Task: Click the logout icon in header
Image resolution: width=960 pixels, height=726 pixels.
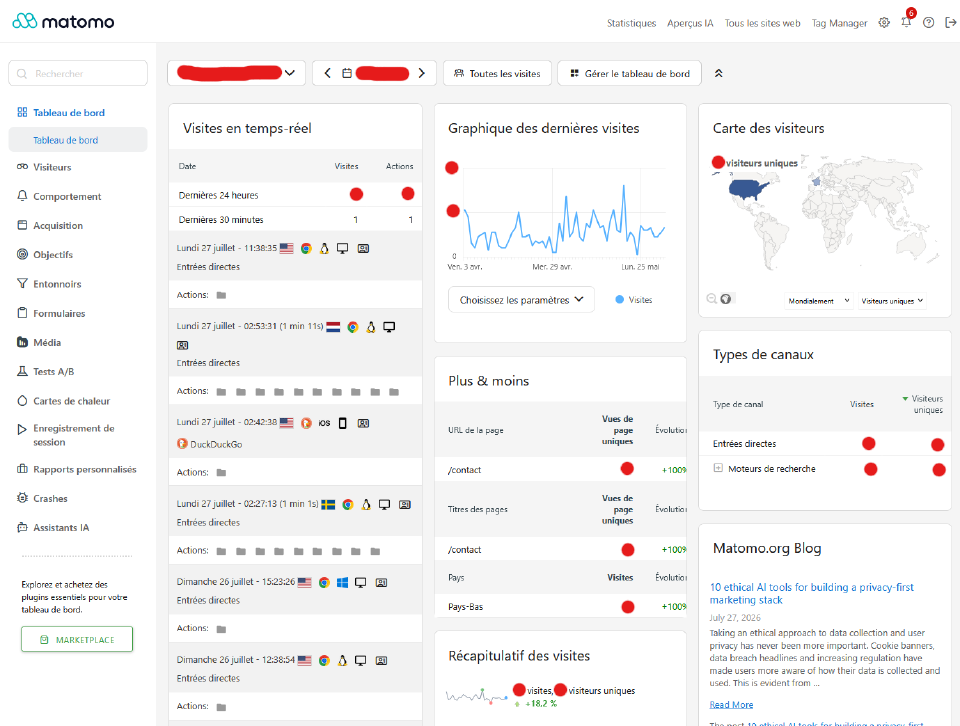Action: [950, 23]
